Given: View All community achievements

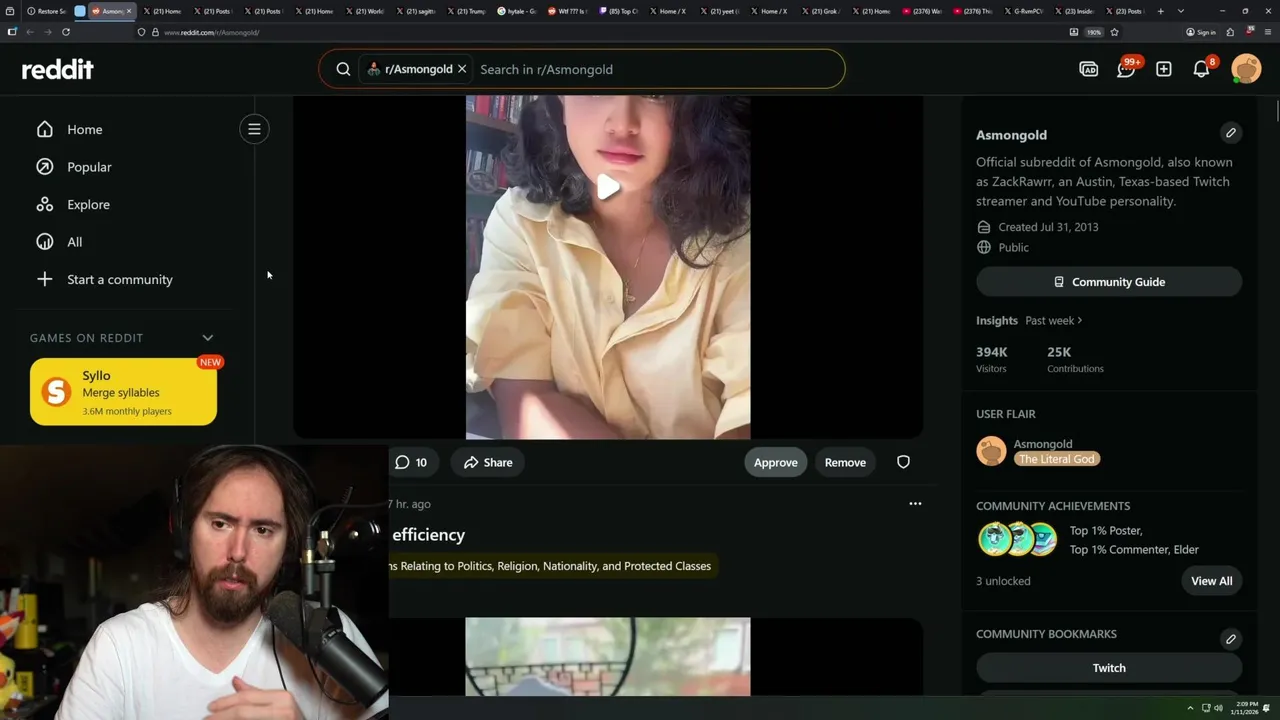Looking at the screenshot, I should point(1211,581).
